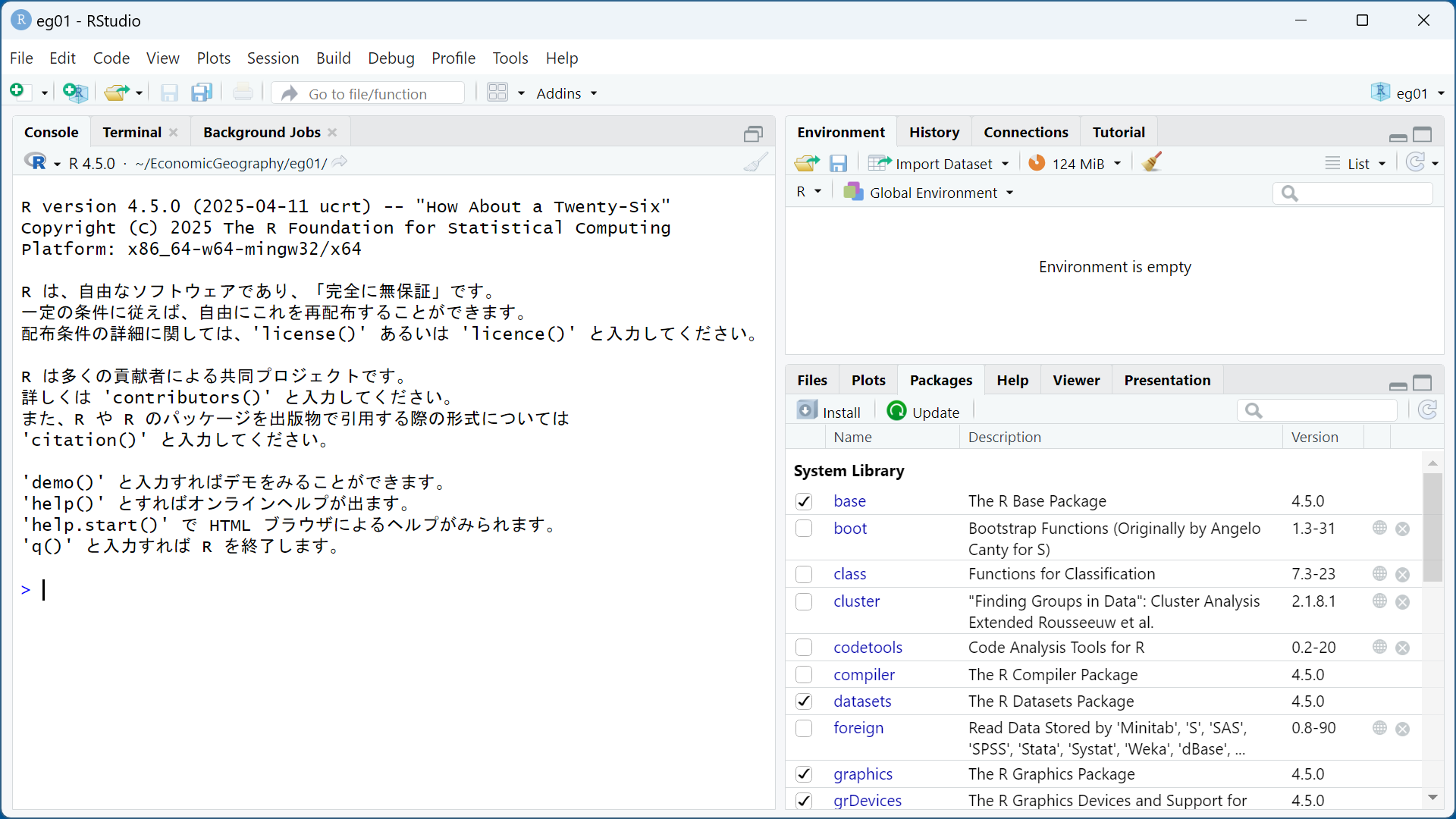Refresh the packages list
1456x819 pixels.
coord(1427,410)
